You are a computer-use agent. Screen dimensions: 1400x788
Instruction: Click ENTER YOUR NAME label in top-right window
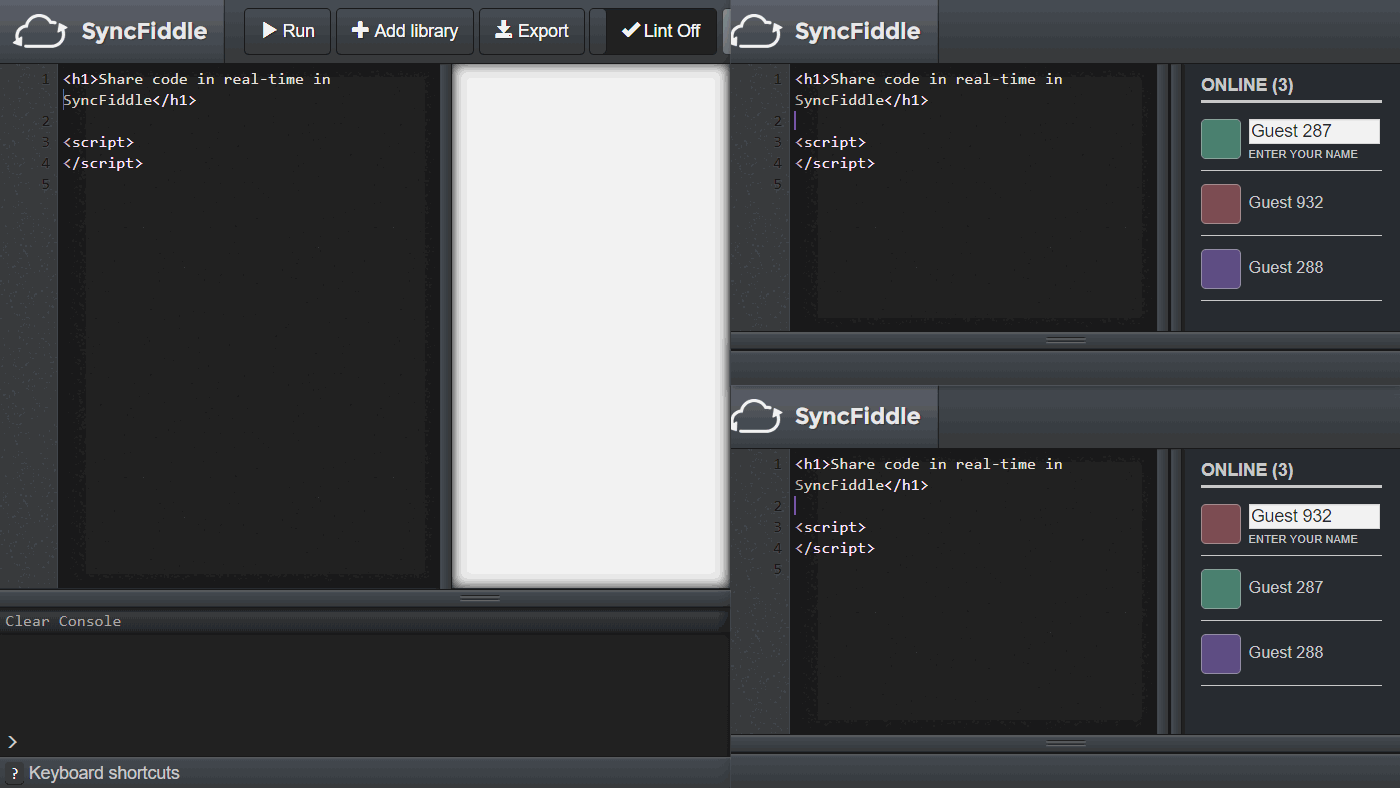(1303, 154)
